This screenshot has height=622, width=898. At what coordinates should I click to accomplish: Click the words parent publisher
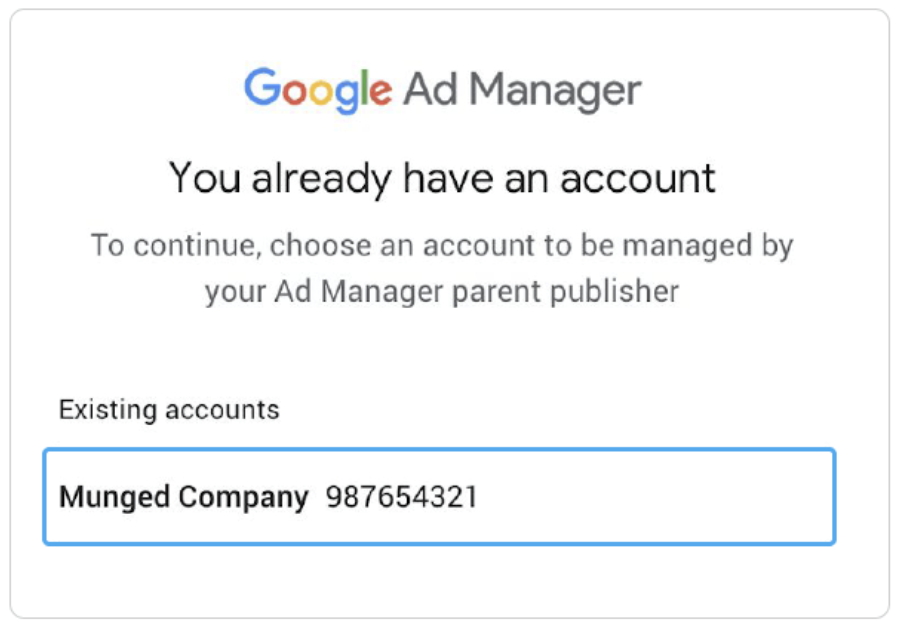point(565,292)
